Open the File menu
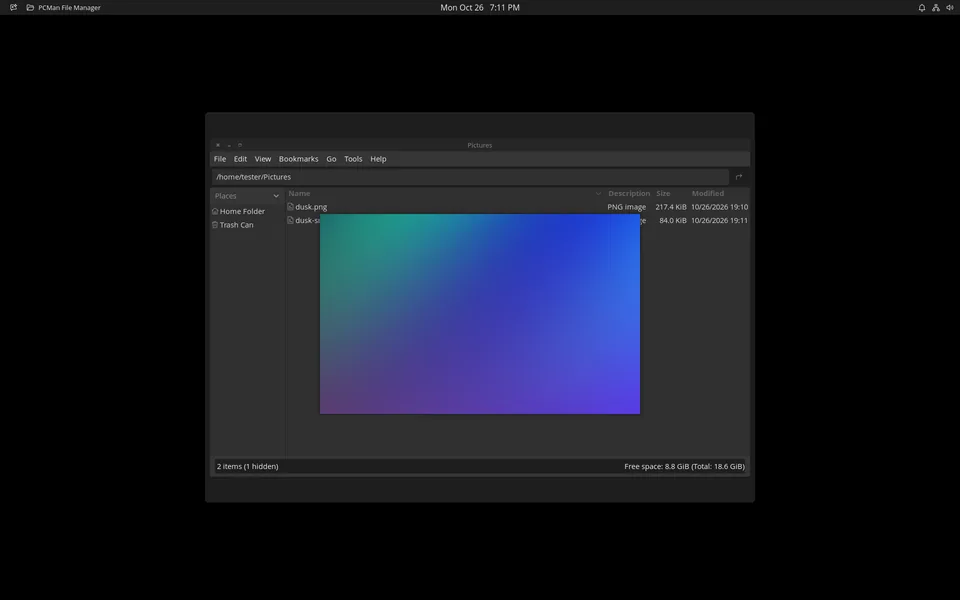 pos(220,159)
